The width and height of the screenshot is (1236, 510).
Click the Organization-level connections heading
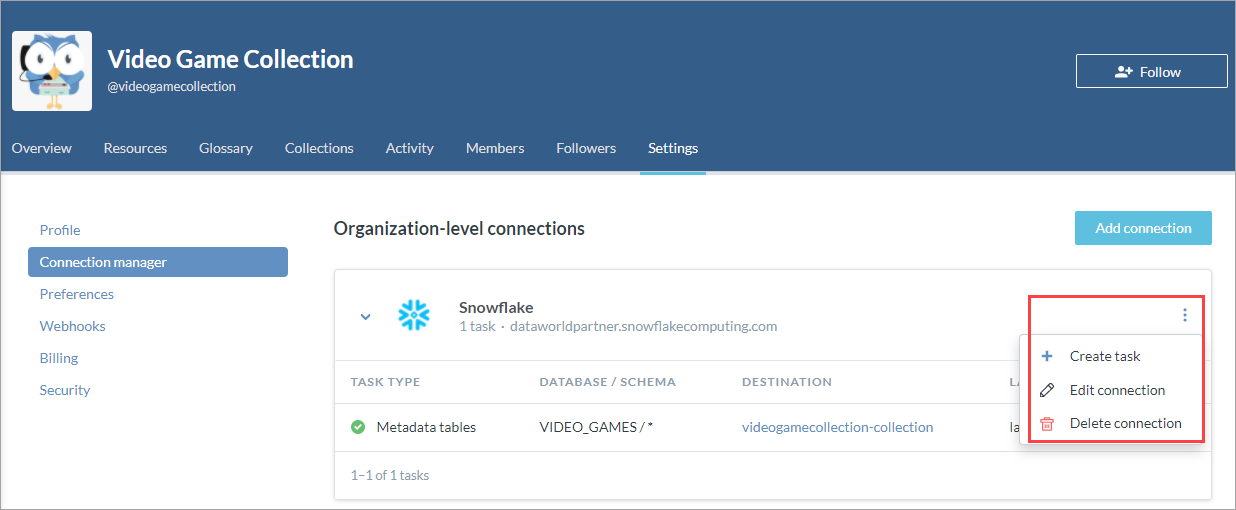(459, 228)
